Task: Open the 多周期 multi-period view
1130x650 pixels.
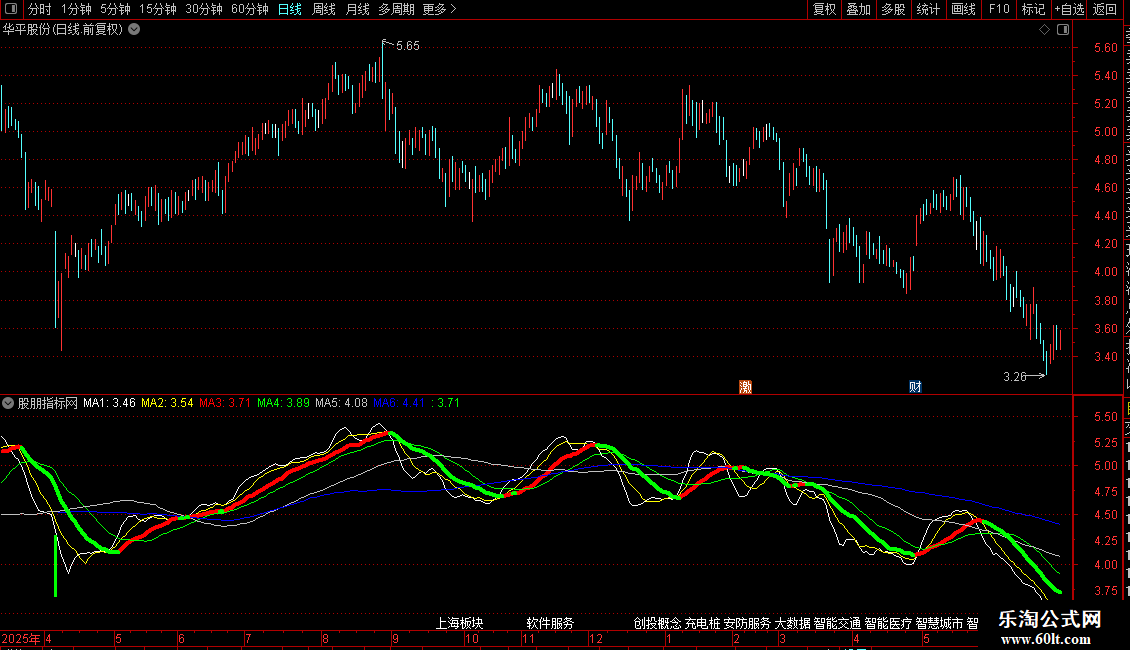Action: pyautogui.click(x=396, y=9)
